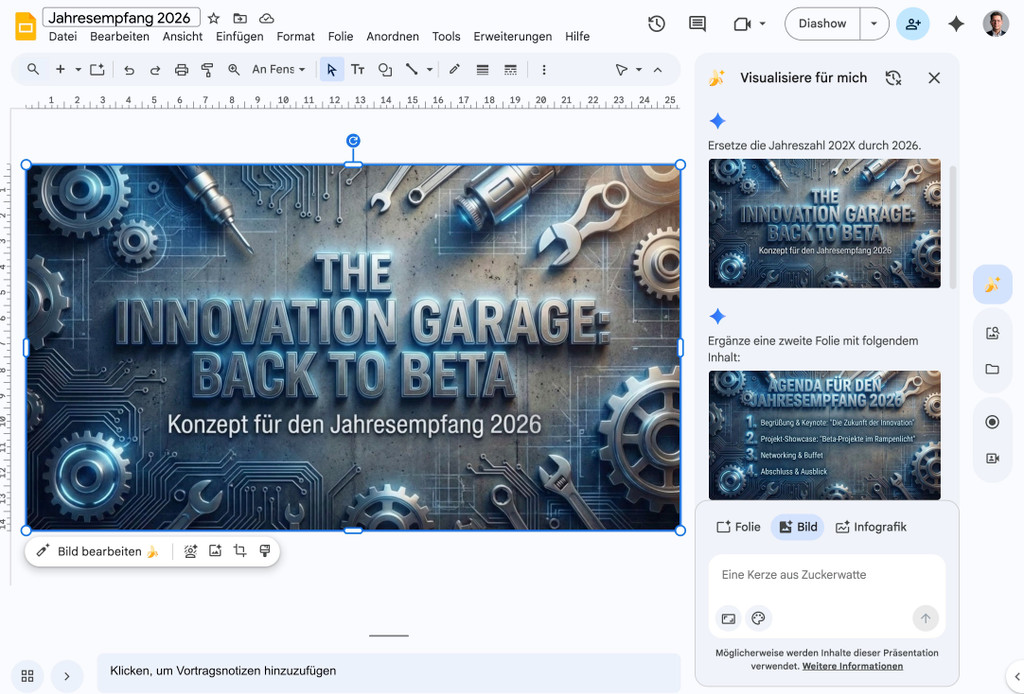Click the Bild bearbeiten button
Viewport: 1024px width, 694px height.
tap(97, 551)
